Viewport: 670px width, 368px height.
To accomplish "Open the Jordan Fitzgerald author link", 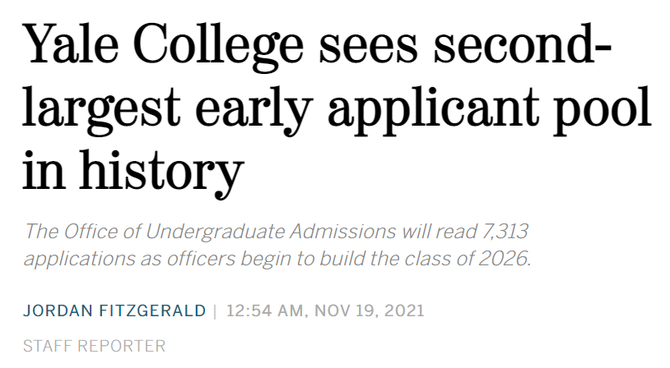I will (115, 311).
